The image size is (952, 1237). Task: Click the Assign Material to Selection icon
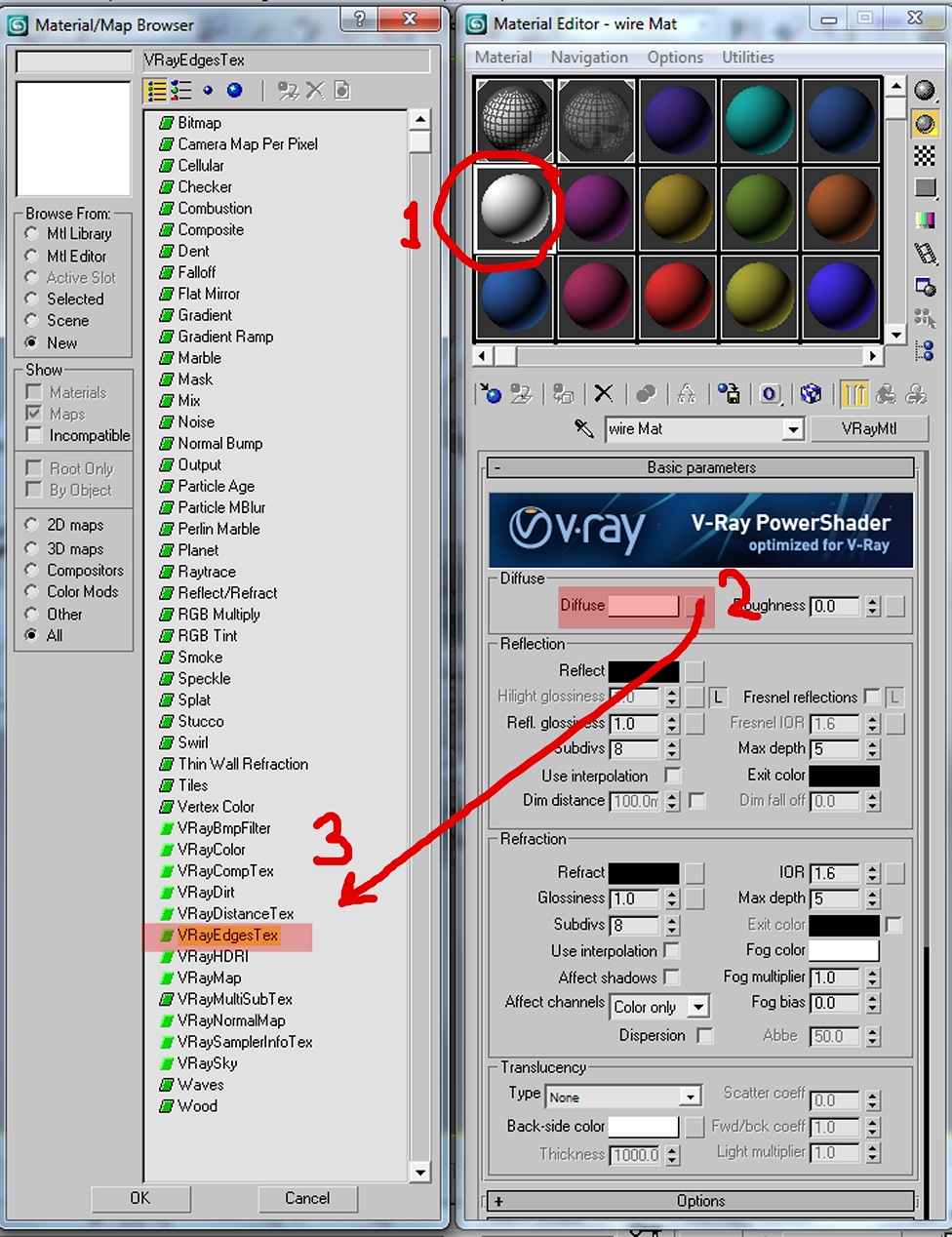click(x=562, y=393)
